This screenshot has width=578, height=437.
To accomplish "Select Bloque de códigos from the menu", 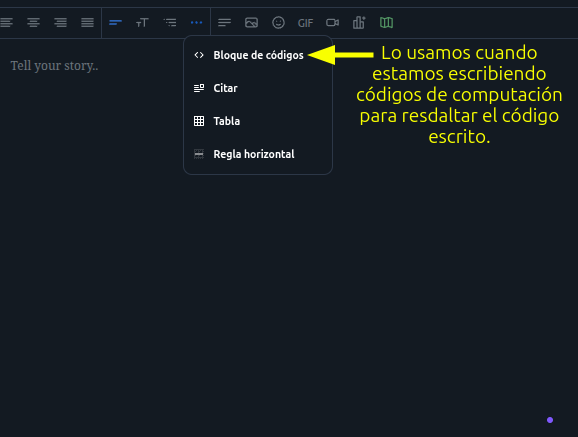I will tap(258, 55).
